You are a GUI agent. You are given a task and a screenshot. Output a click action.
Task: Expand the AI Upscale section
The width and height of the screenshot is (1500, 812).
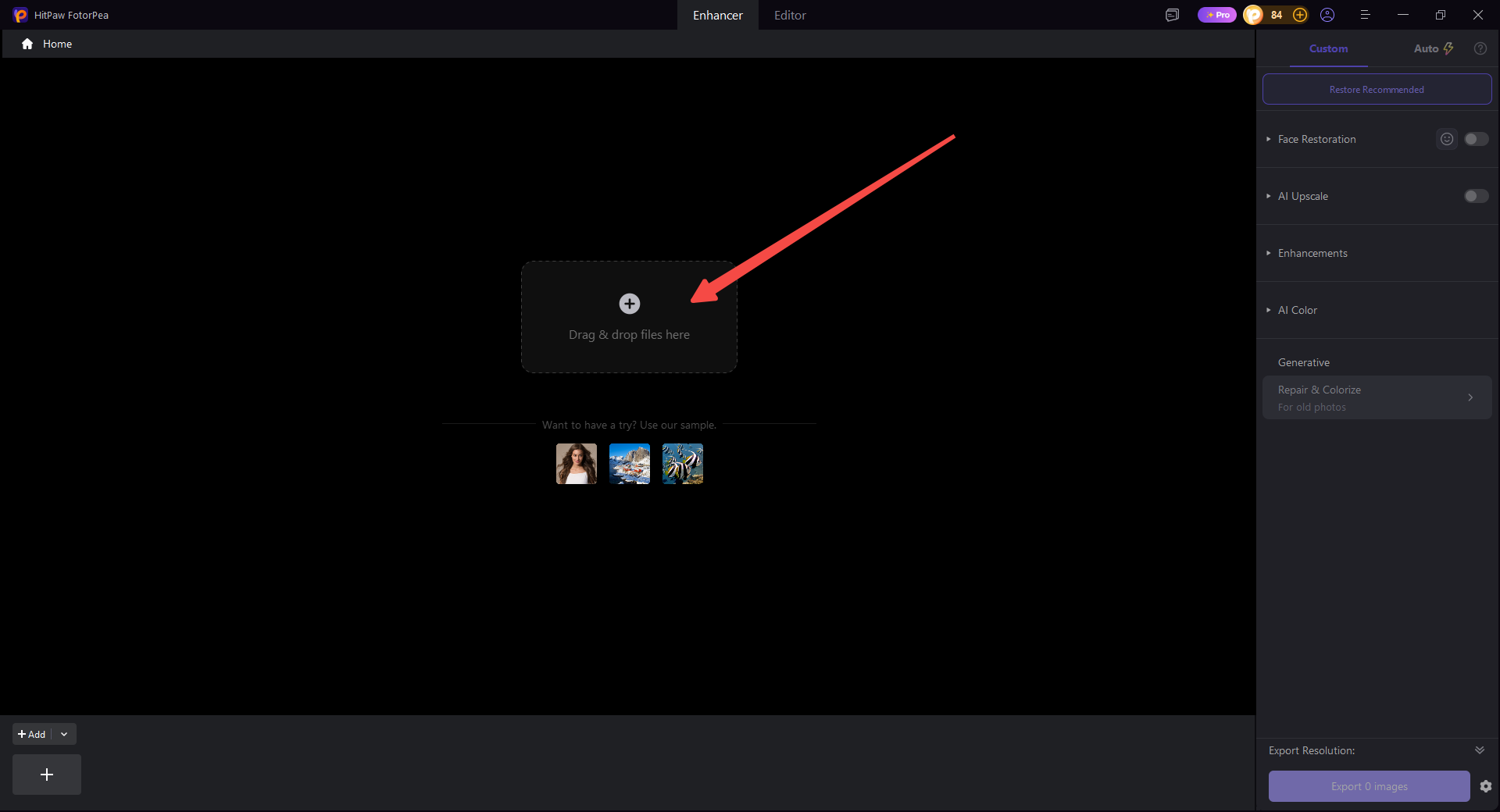tap(1269, 196)
